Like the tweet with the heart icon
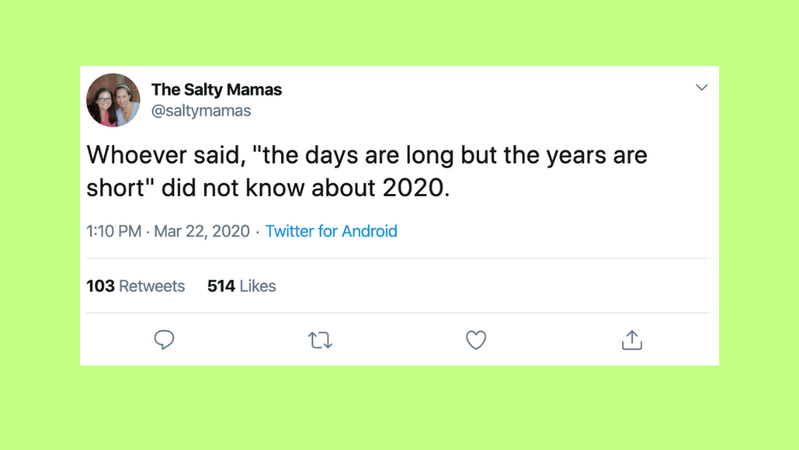This screenshot has width=799, height=450. [x=476, y=340]
